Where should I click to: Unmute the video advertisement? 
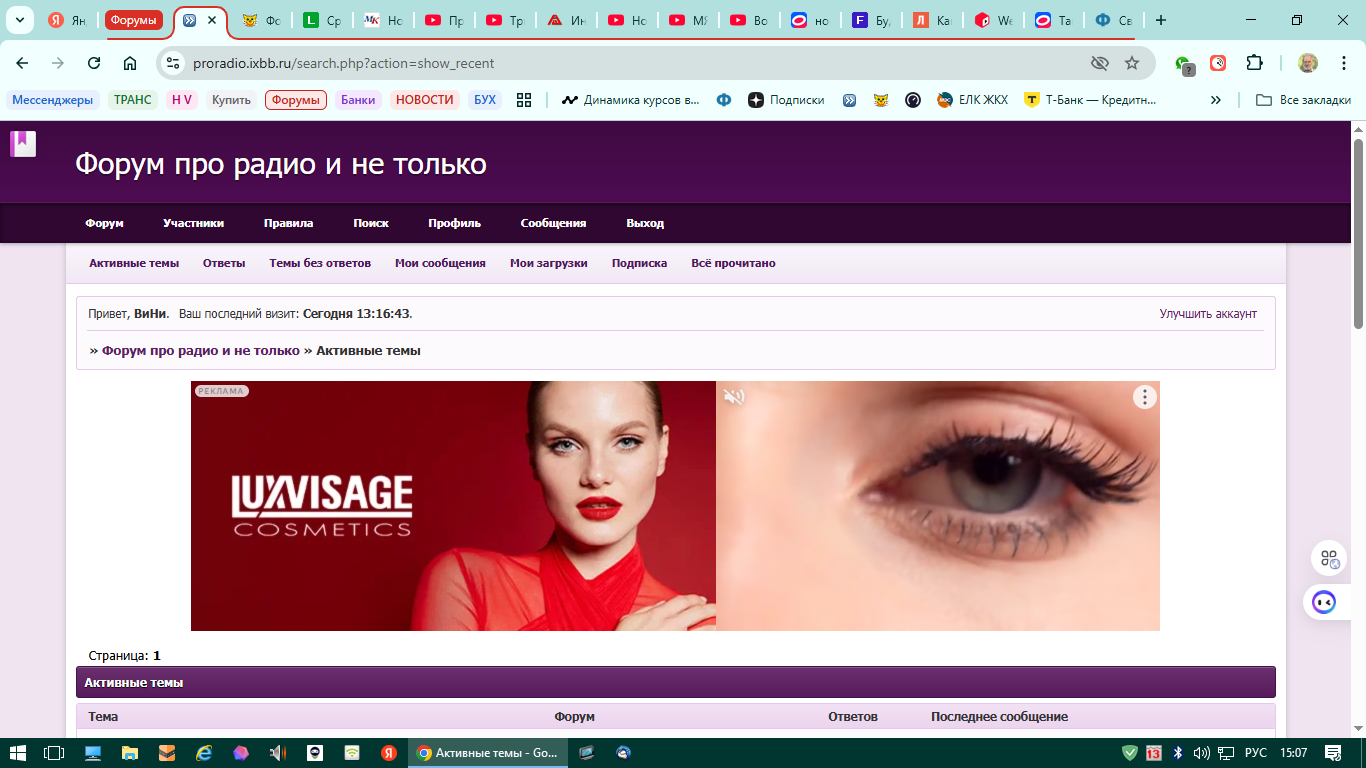coord(735,397)
